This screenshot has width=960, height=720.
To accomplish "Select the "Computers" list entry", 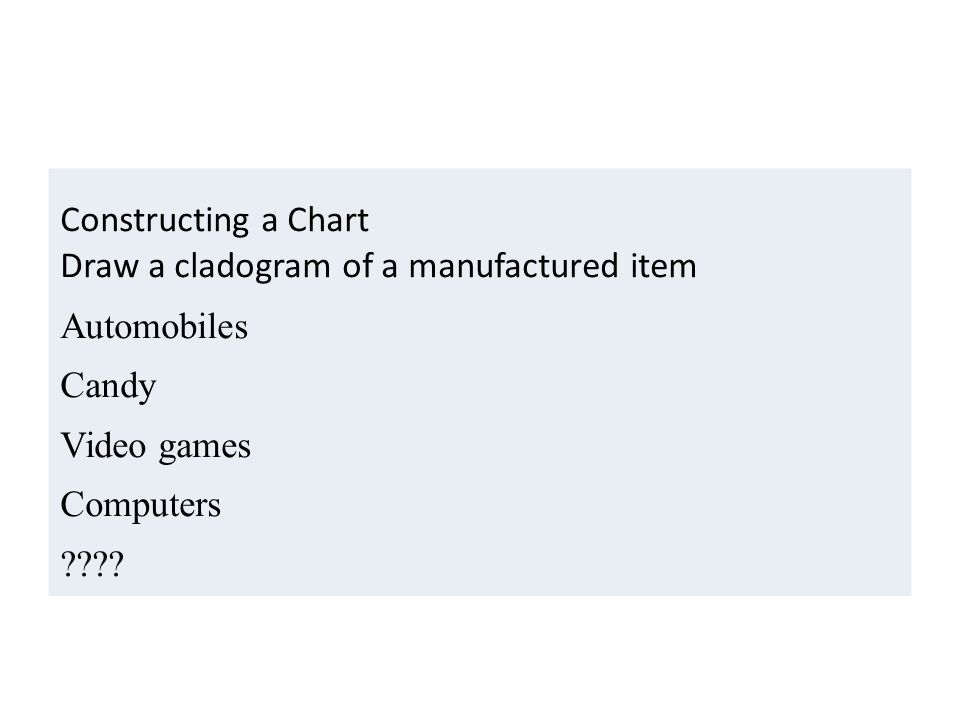I will (140, 506).
